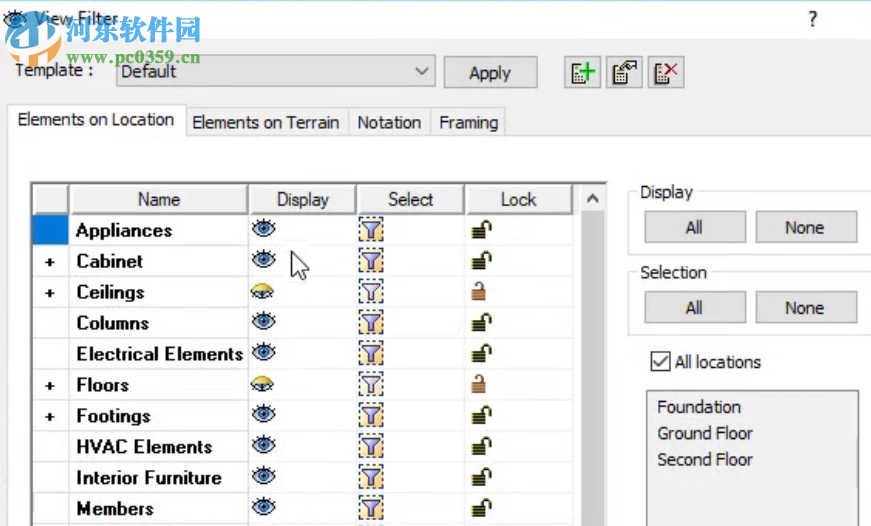The width and height of the screenshot is (871, 526).
Task: Select Ground Floor in locations list
Action: click(705, 433)
